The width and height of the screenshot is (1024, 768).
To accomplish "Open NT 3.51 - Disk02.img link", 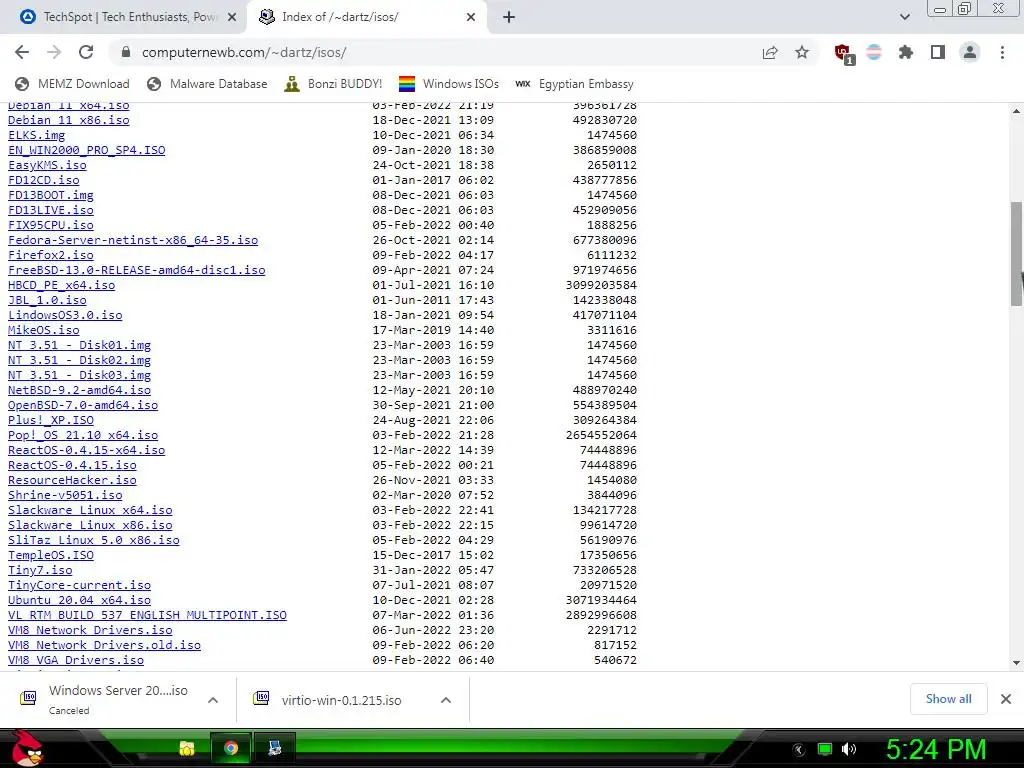I will (80, 360).
